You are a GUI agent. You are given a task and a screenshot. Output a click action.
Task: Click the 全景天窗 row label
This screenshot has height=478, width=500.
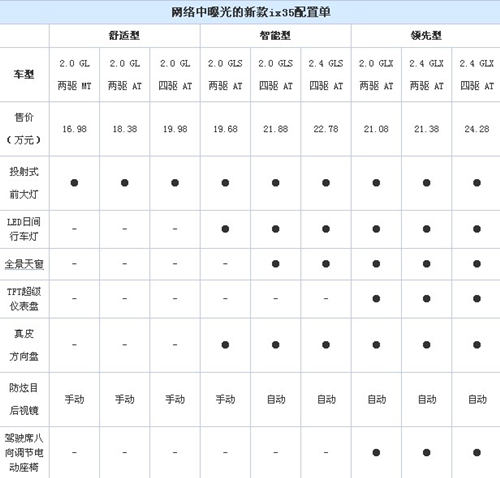click(24, 264)
